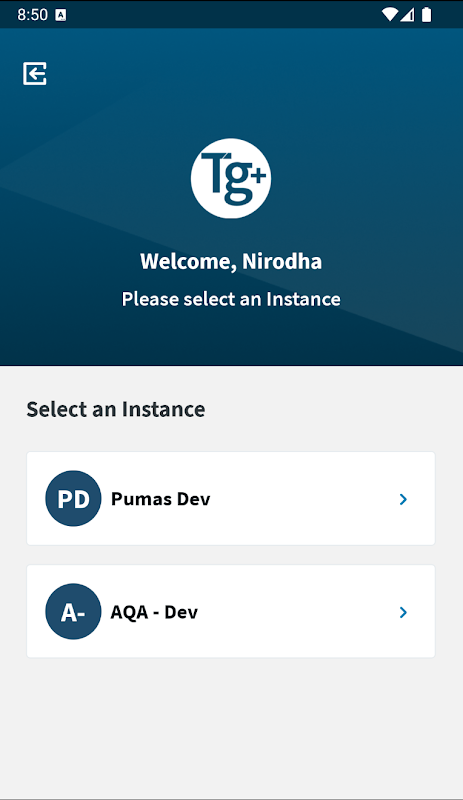The height and width of the screenshot is (800, 463).
Task: Tap the Wi-Fi status bar icon
Action: coord(389,15)
